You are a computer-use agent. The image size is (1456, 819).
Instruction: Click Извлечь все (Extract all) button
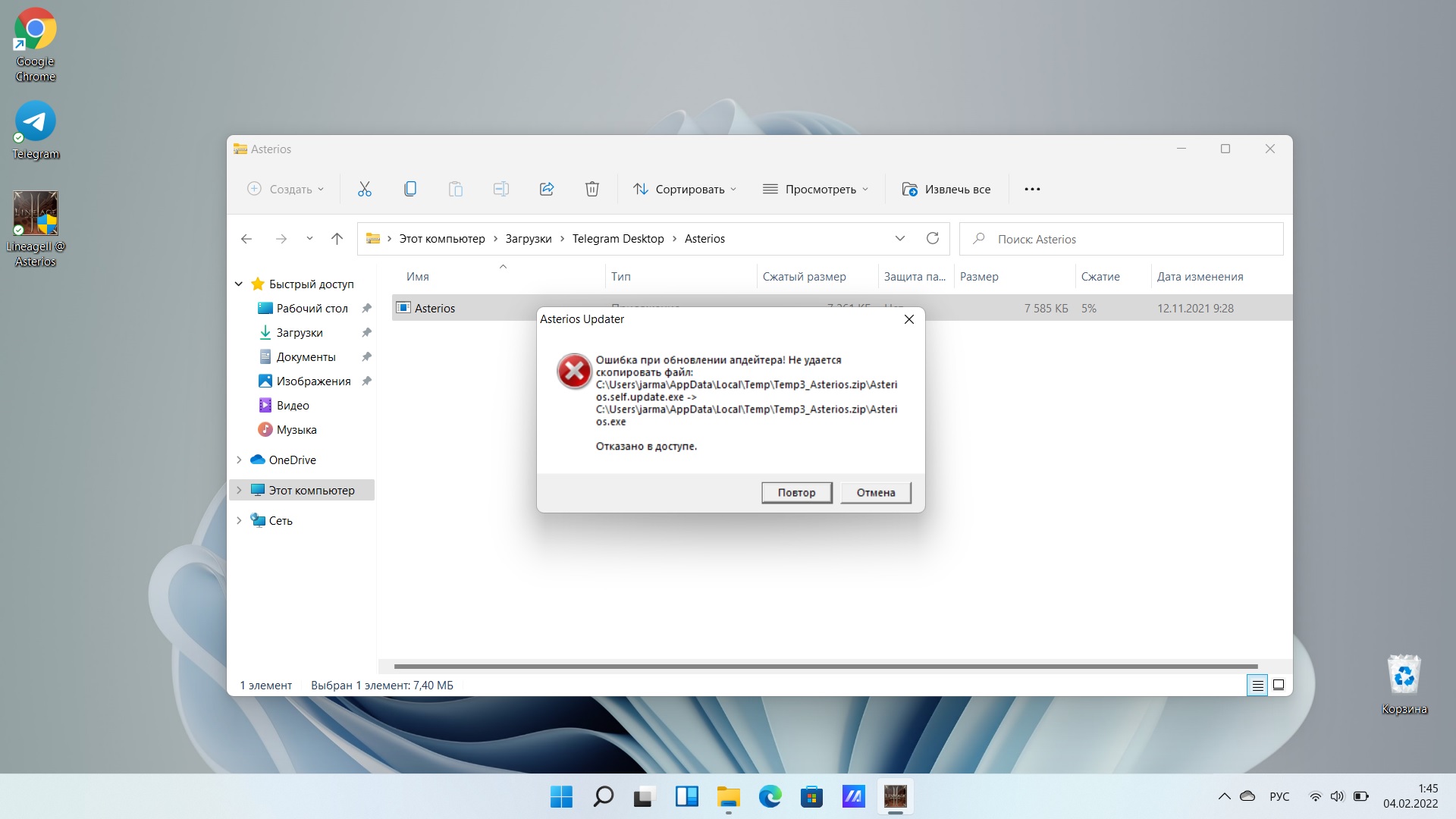[x=946, y=189]
